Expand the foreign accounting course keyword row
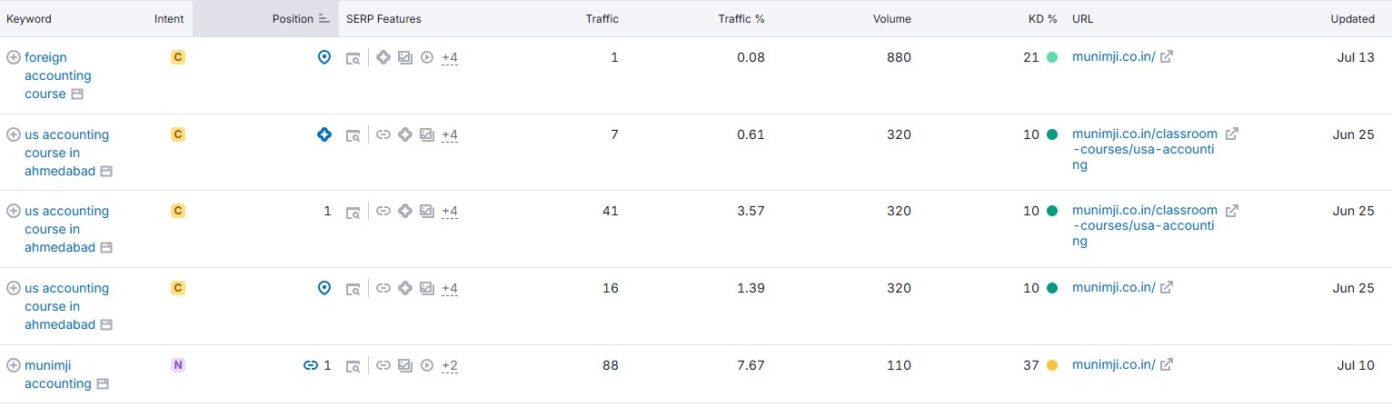Image resolution: width=1392 pixels, height=407 pixels. [x=13, y=58]
